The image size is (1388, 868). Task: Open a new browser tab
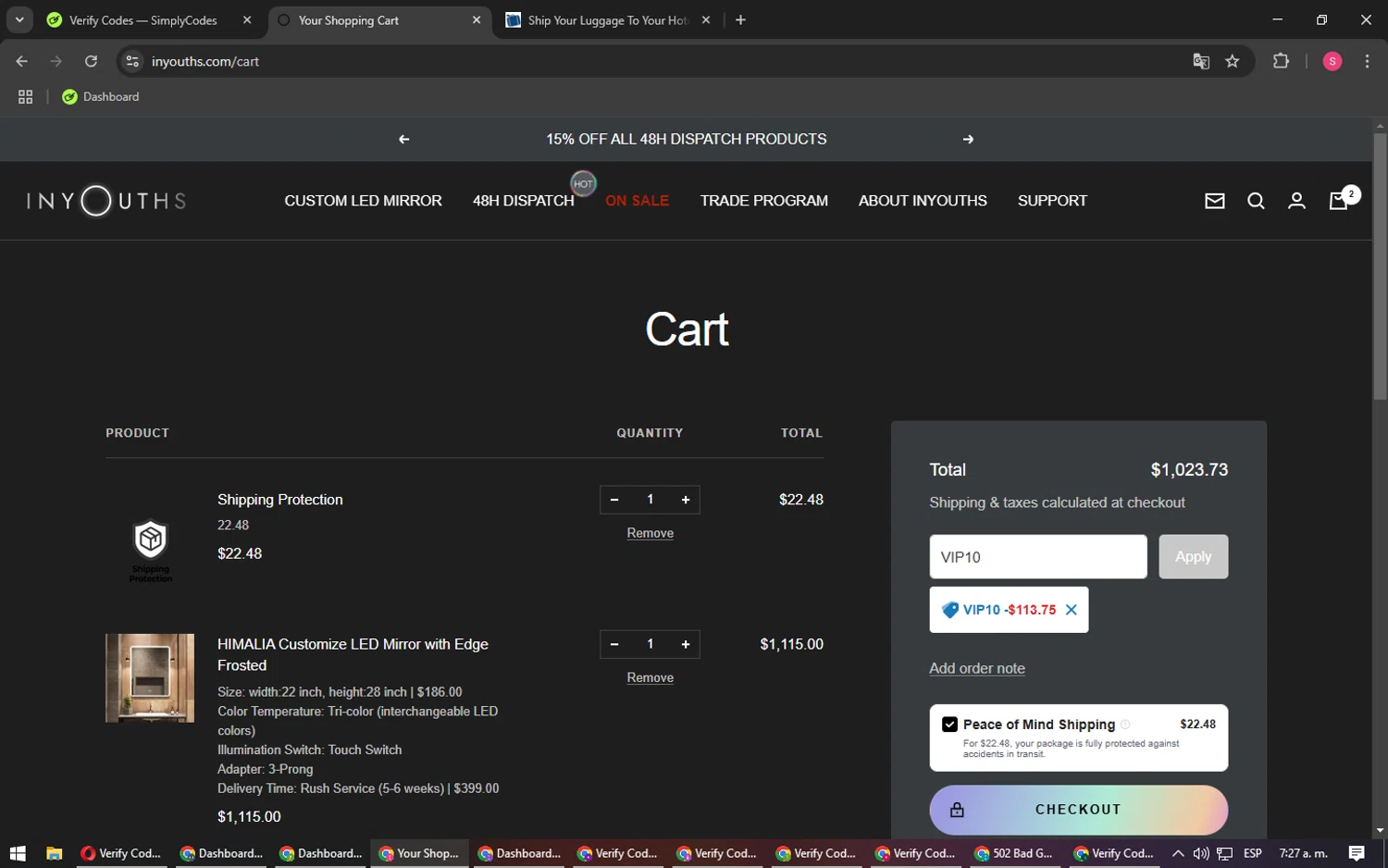pos(740,19)
